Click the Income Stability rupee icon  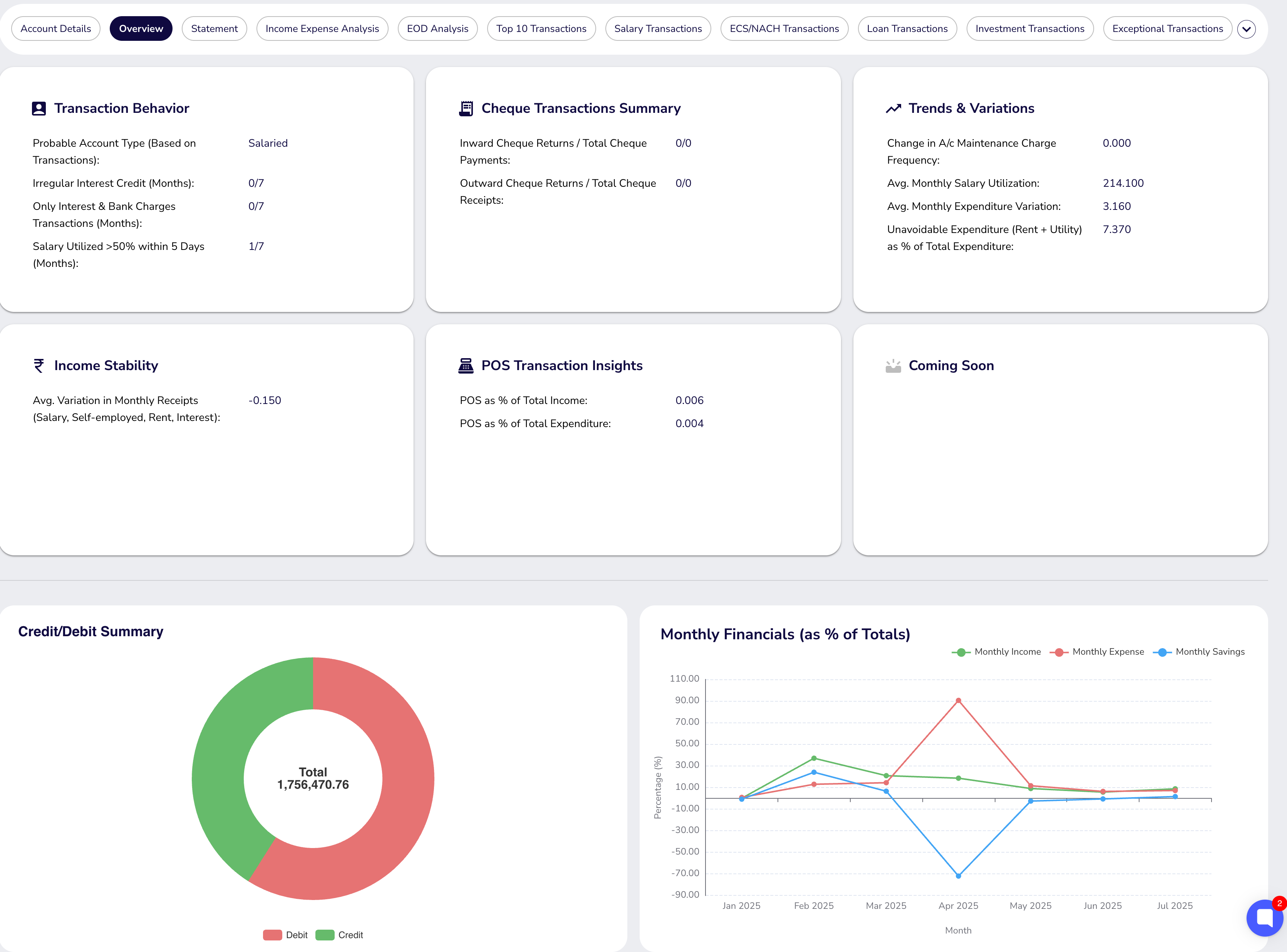[x=39, y=365]
